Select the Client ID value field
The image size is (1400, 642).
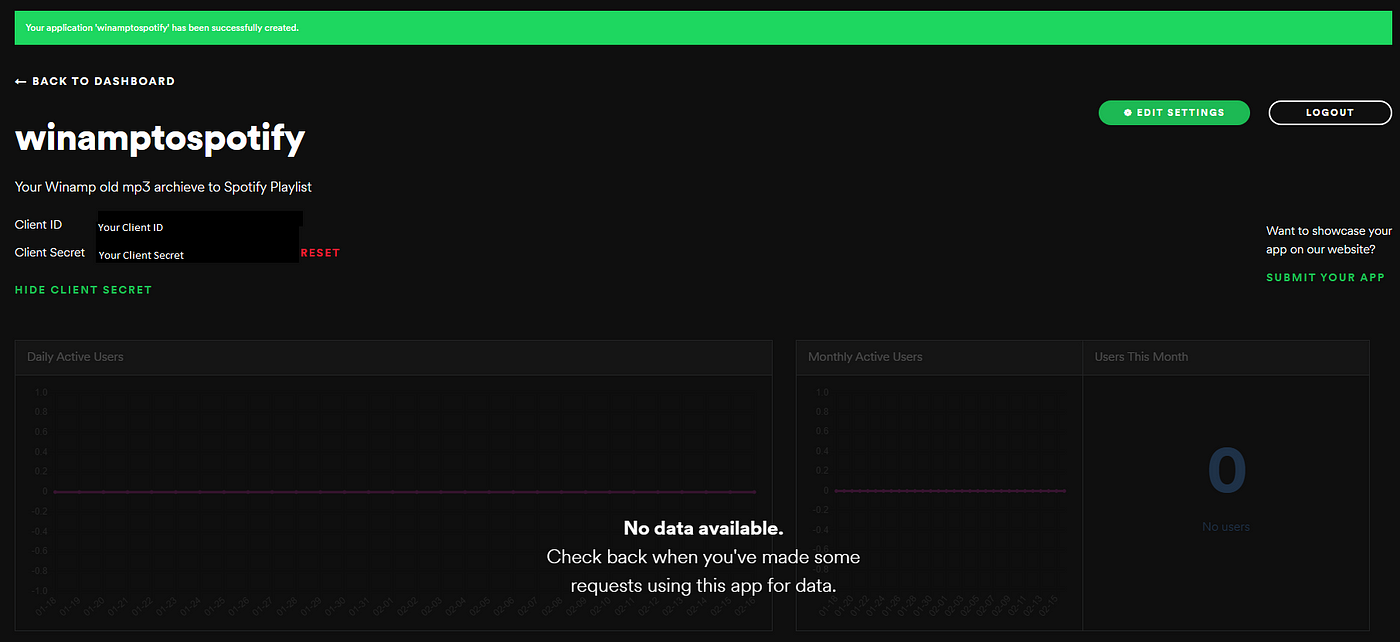(x=199, y=225)
